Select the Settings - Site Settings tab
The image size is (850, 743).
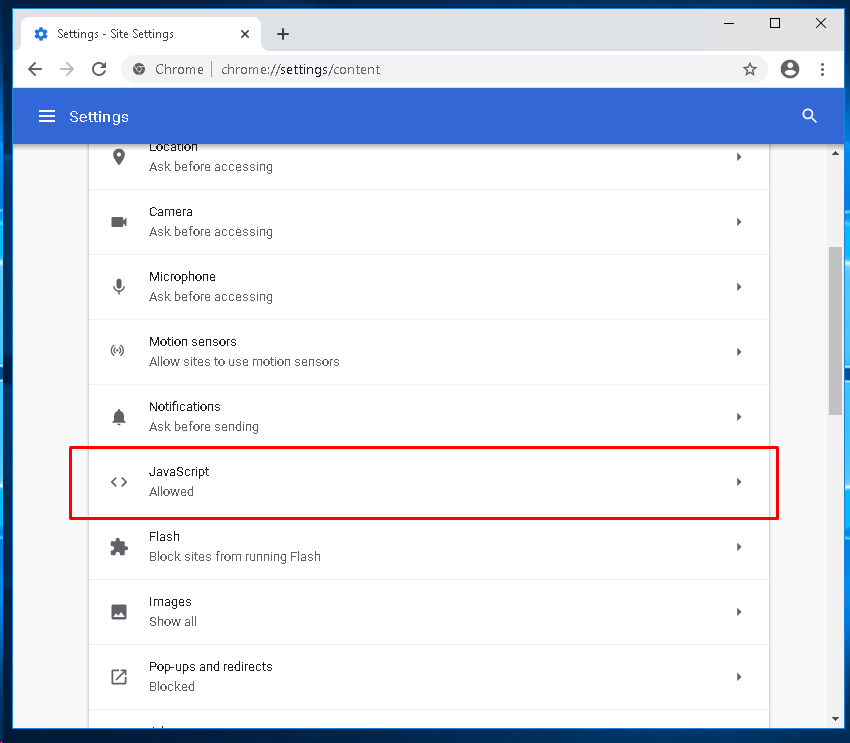[141, 34]
